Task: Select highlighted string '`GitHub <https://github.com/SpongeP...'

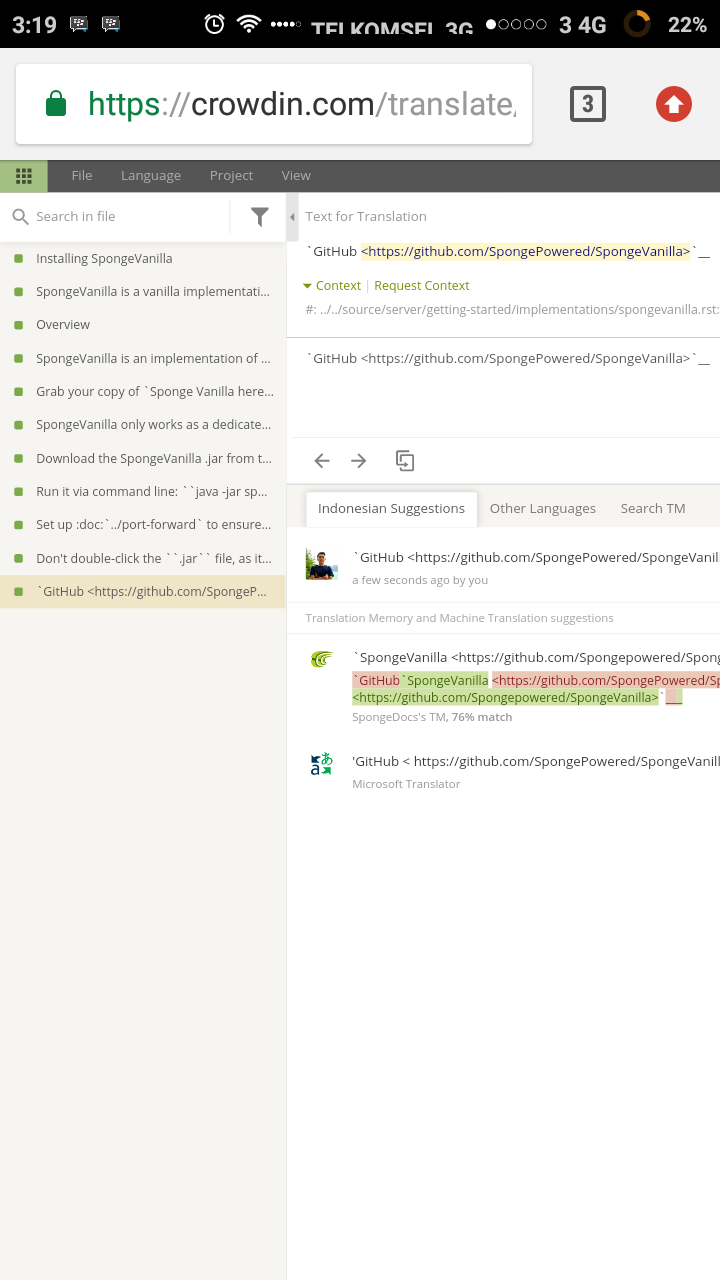Action: 143,591
